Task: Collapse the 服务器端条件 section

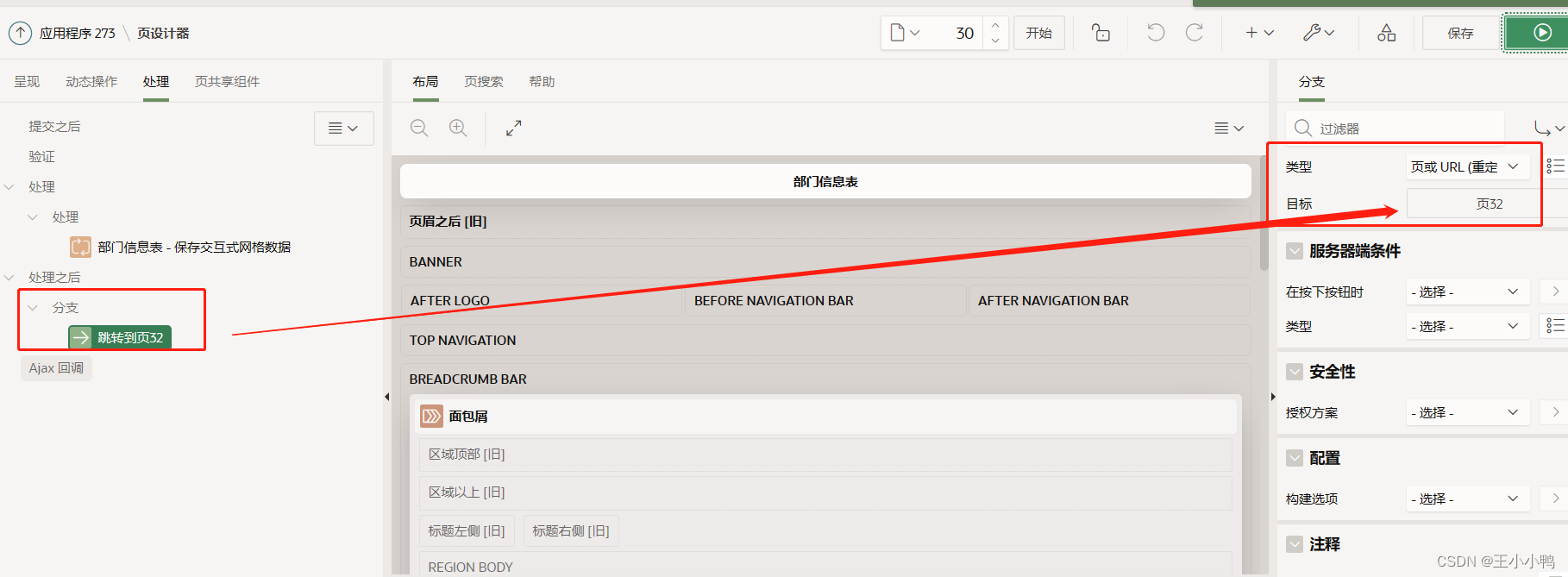Action: [1295, 251]
